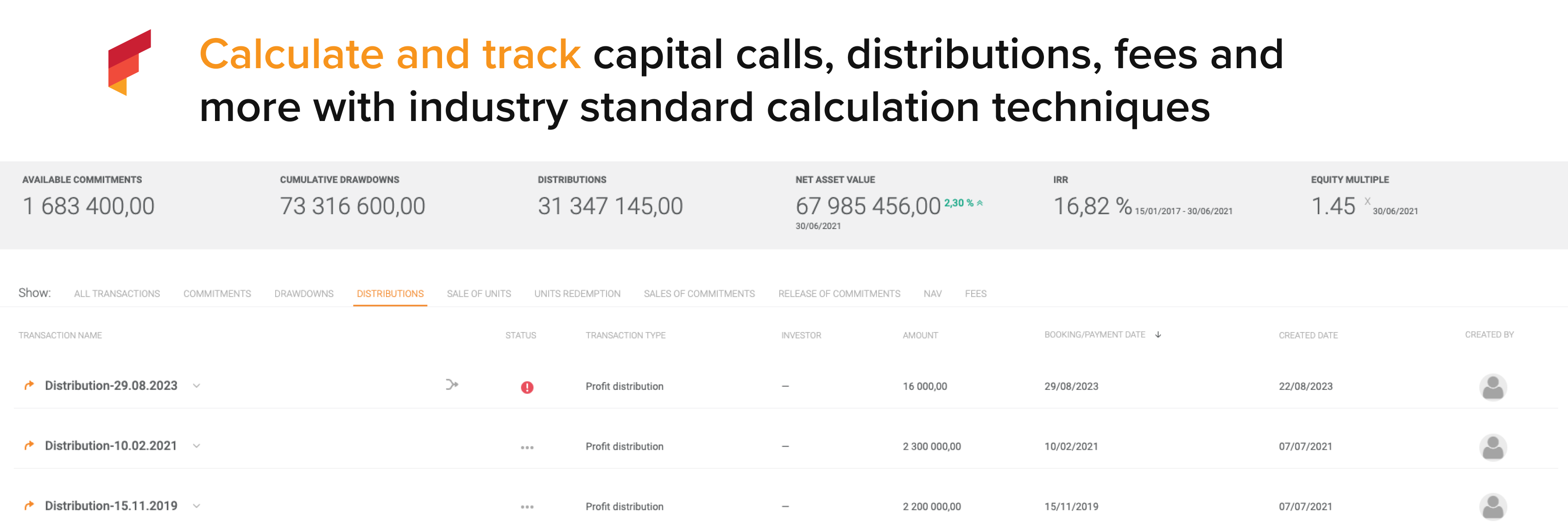
Task: Click creator avatar for Distribution-29.08.2023 row
Action: point(1492,387)
